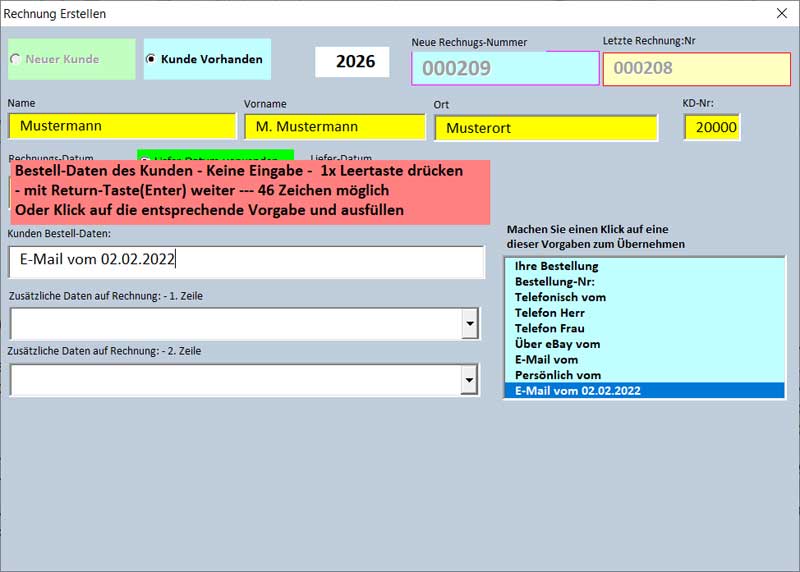Click the Neue Rechnungs-Nummer field 000209
800x572 pixels.
tap(505, 68)
